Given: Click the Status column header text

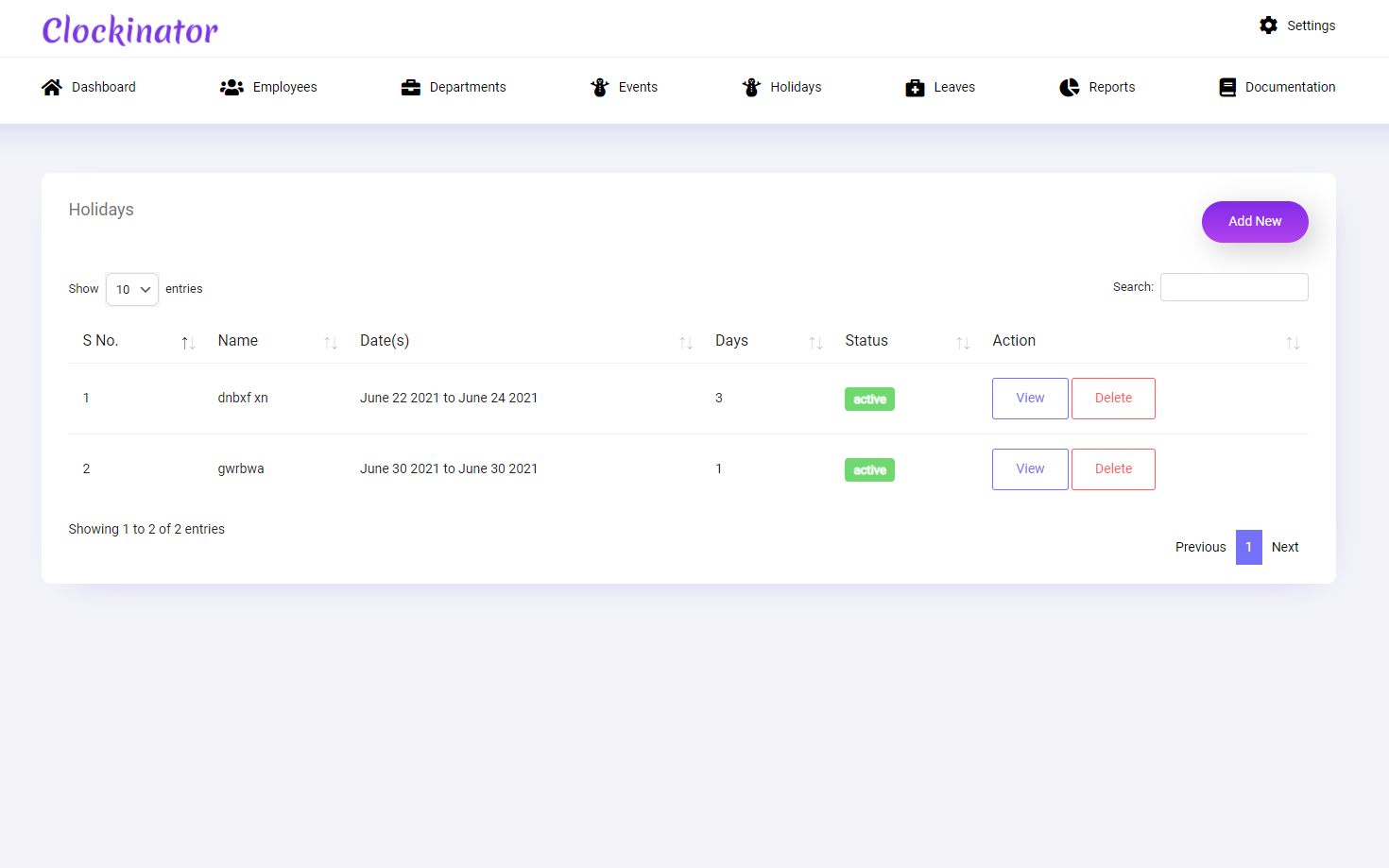Looking at the screenshot, I should click(x=866, y=341).
